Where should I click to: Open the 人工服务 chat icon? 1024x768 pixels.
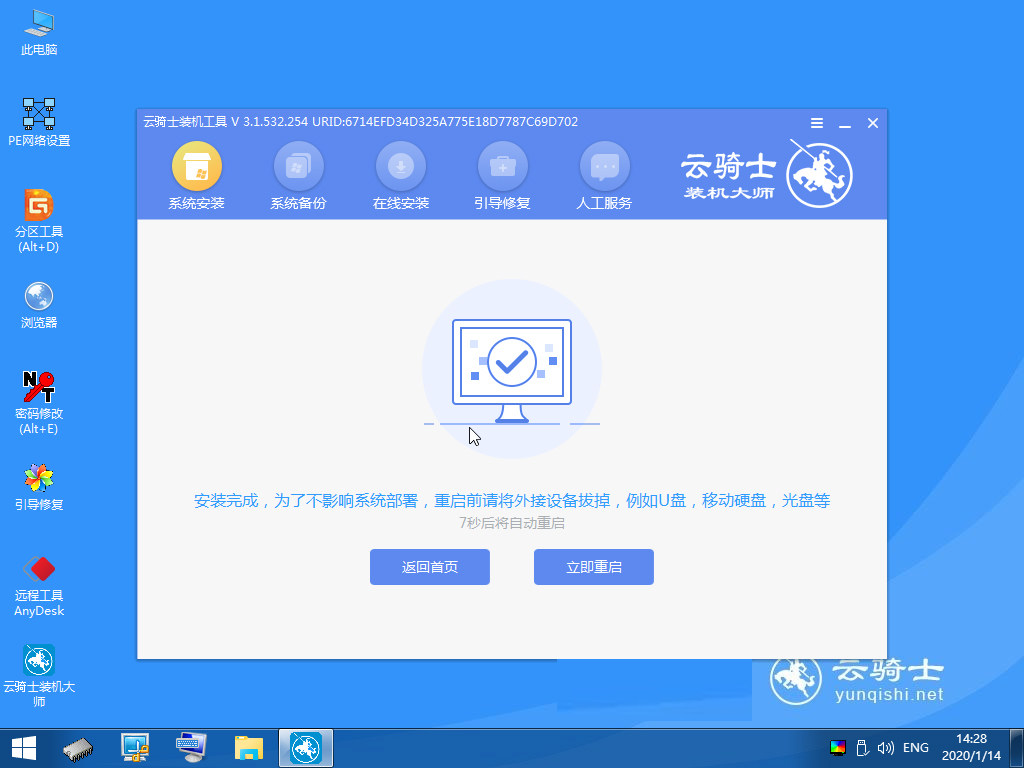coord(604,167)
